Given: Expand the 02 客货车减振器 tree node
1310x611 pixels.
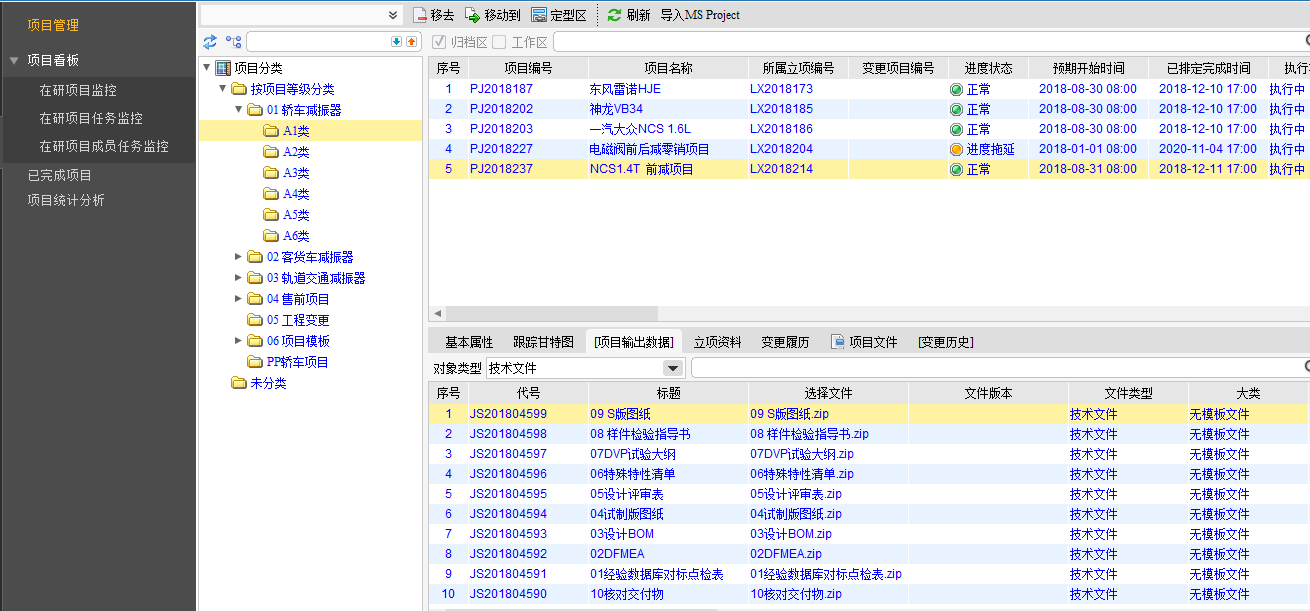Looking at the screenshot, I should [x=238, y=257].
